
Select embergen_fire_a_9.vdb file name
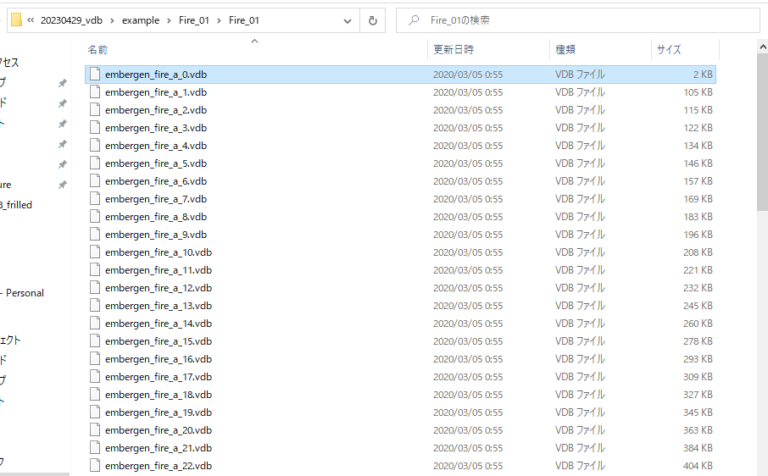[155, 234]
